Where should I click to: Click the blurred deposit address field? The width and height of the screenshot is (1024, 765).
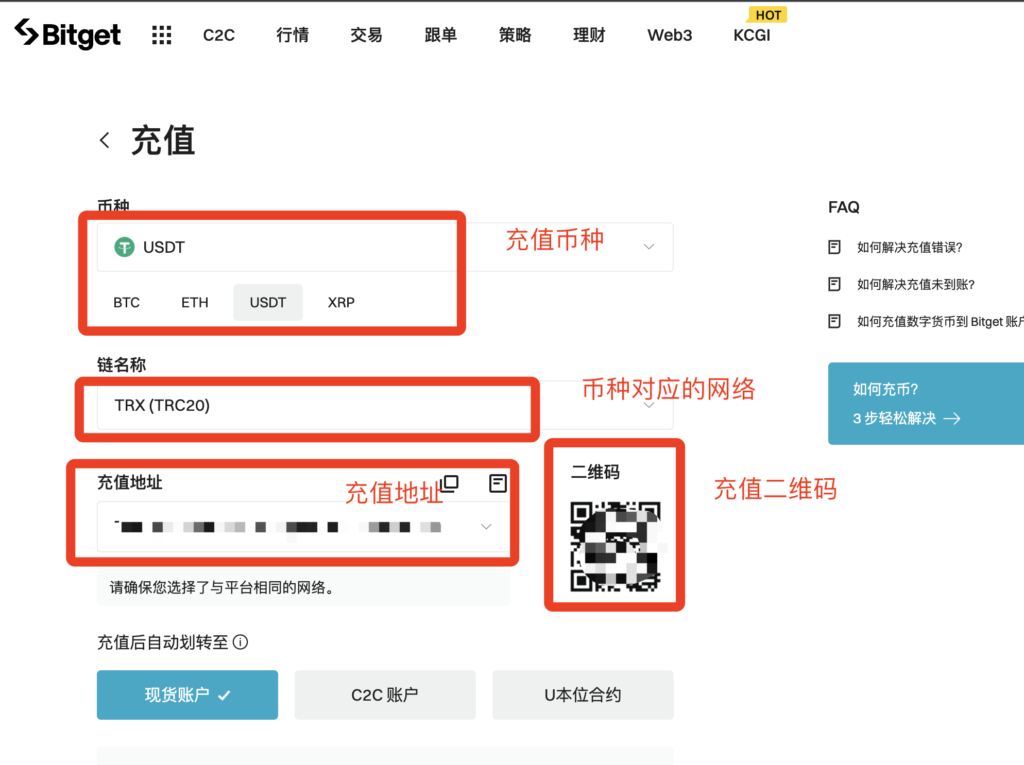click(x=304, y=527)
